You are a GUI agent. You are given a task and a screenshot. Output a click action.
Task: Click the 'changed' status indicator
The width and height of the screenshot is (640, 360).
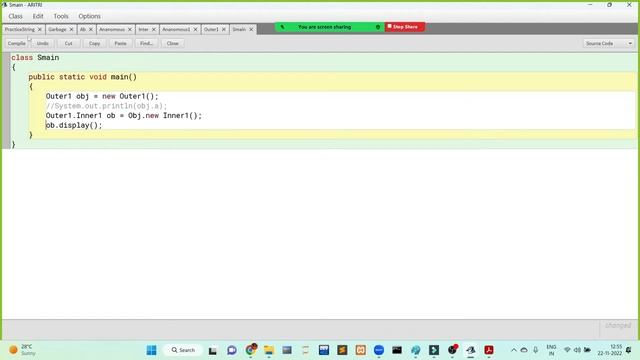(x=618, y=325)
